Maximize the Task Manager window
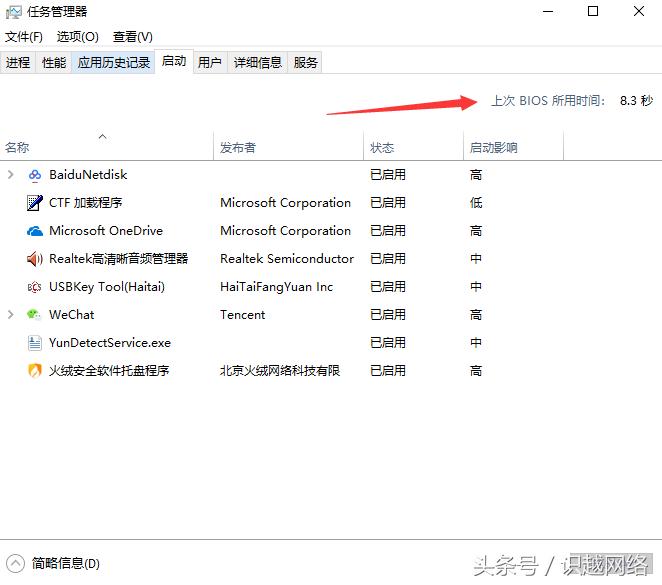Image resolution: width=662 pixels, height=585 pixels. coord(593,11)
